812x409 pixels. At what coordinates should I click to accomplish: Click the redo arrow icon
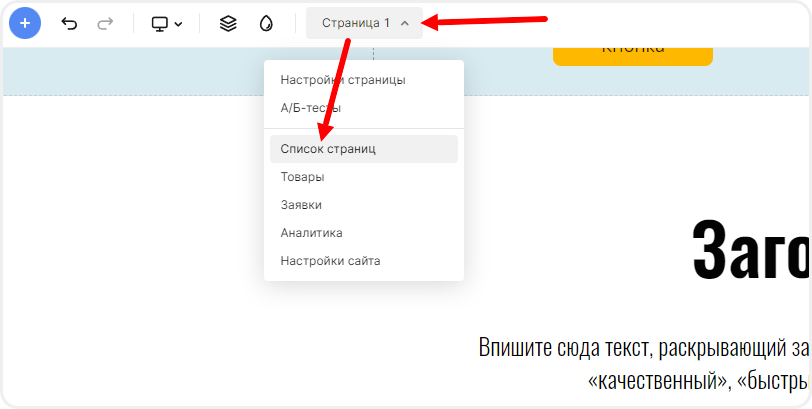tap(105, 23)
